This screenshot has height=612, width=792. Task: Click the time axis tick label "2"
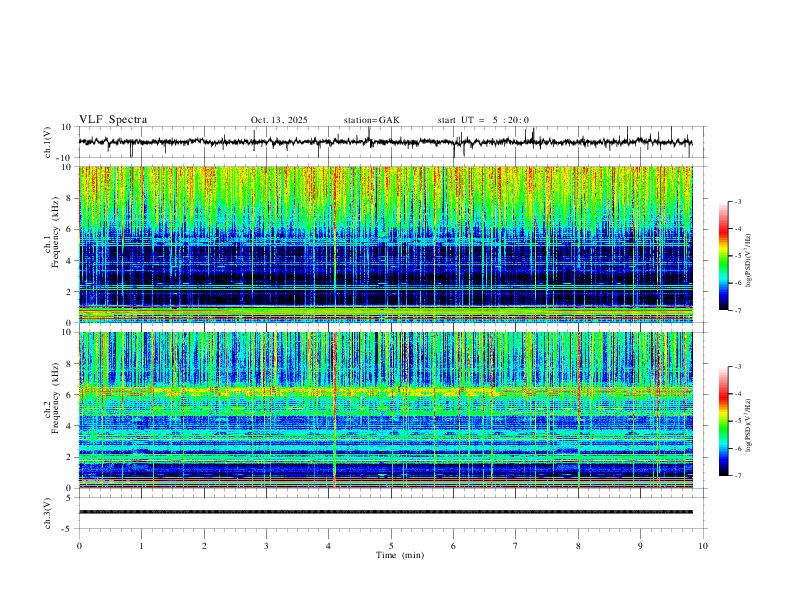pos(204,546)
